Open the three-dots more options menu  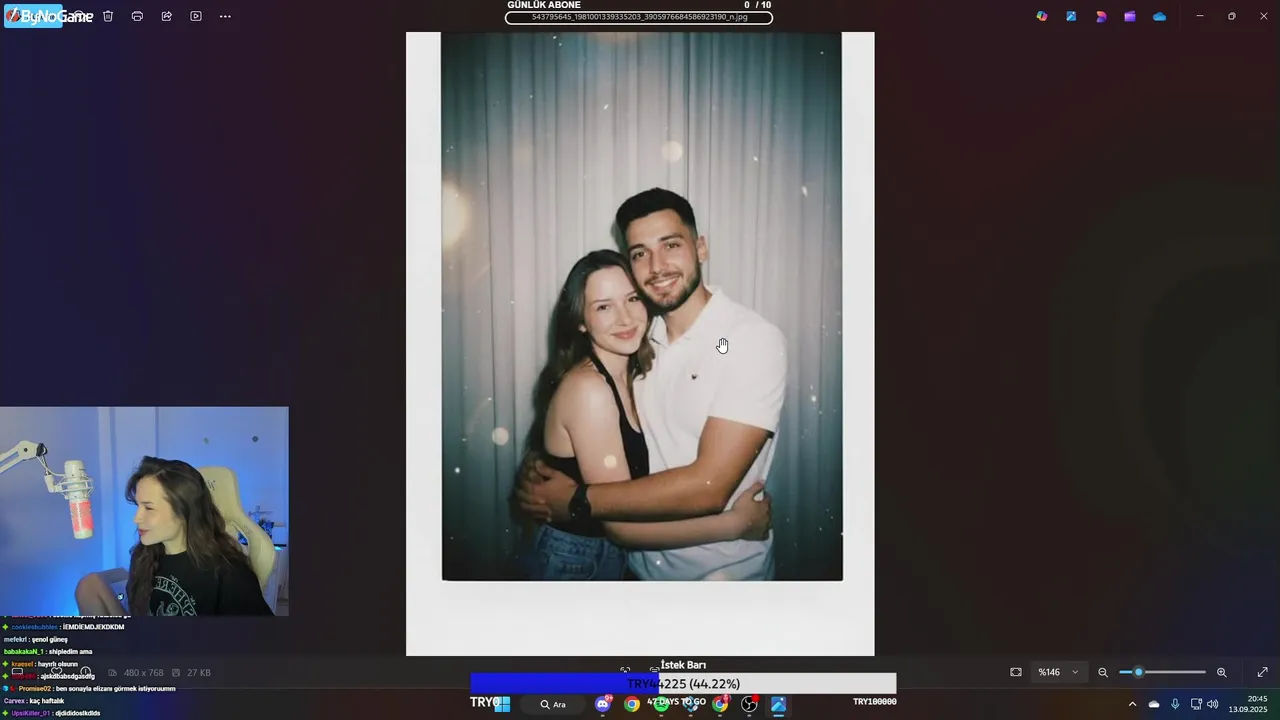(225, 16)
